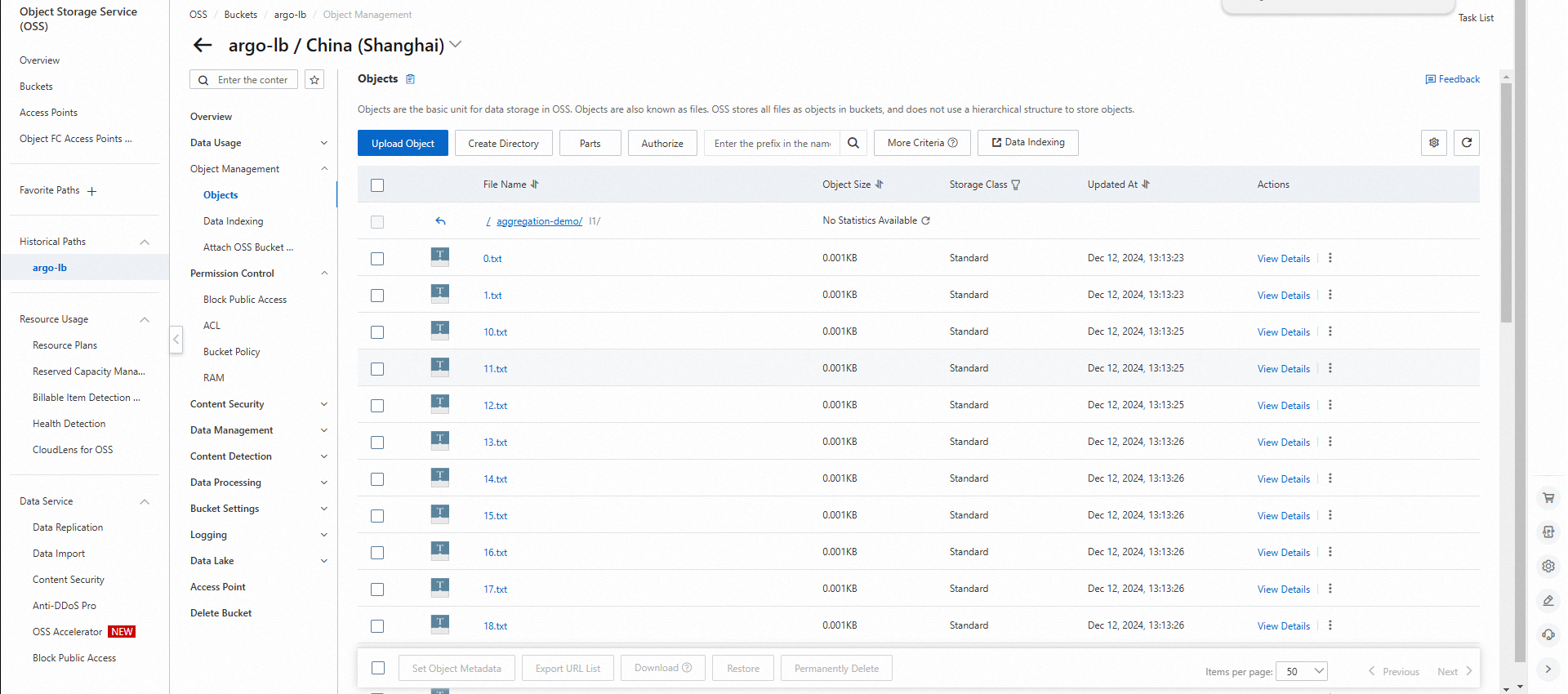Open more actions menu for 18.txt
The width and height of the screenshot is (1568, 694).
coord(1330,625)
